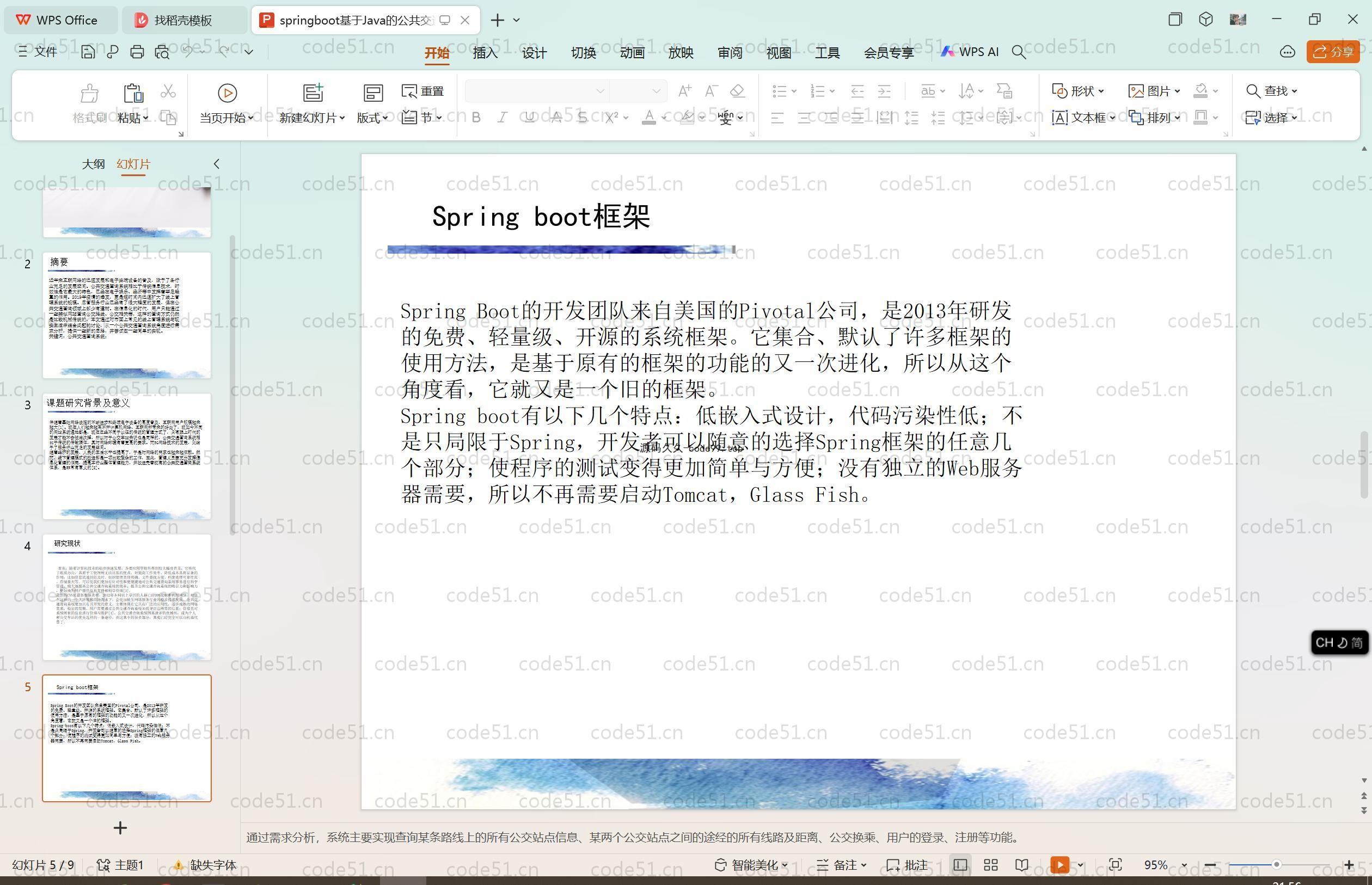Expand New Slide dropdown arrow

342,118
